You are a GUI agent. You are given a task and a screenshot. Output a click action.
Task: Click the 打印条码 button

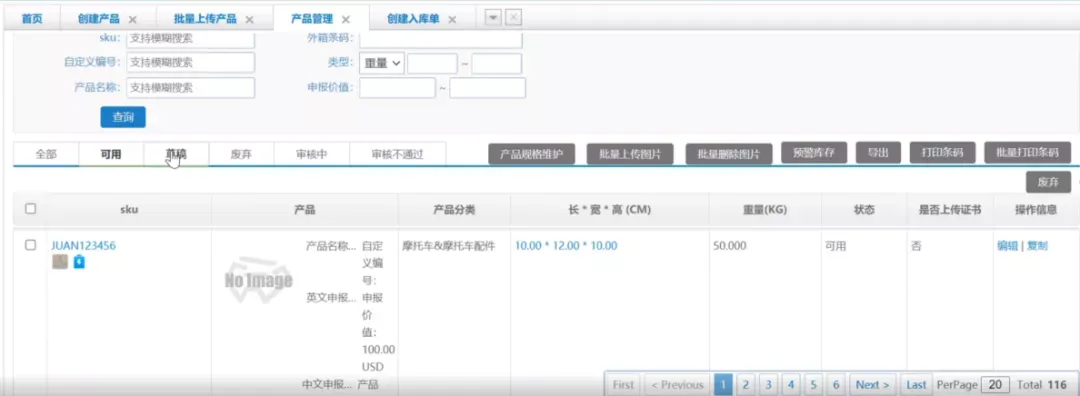tap(942, 153)
